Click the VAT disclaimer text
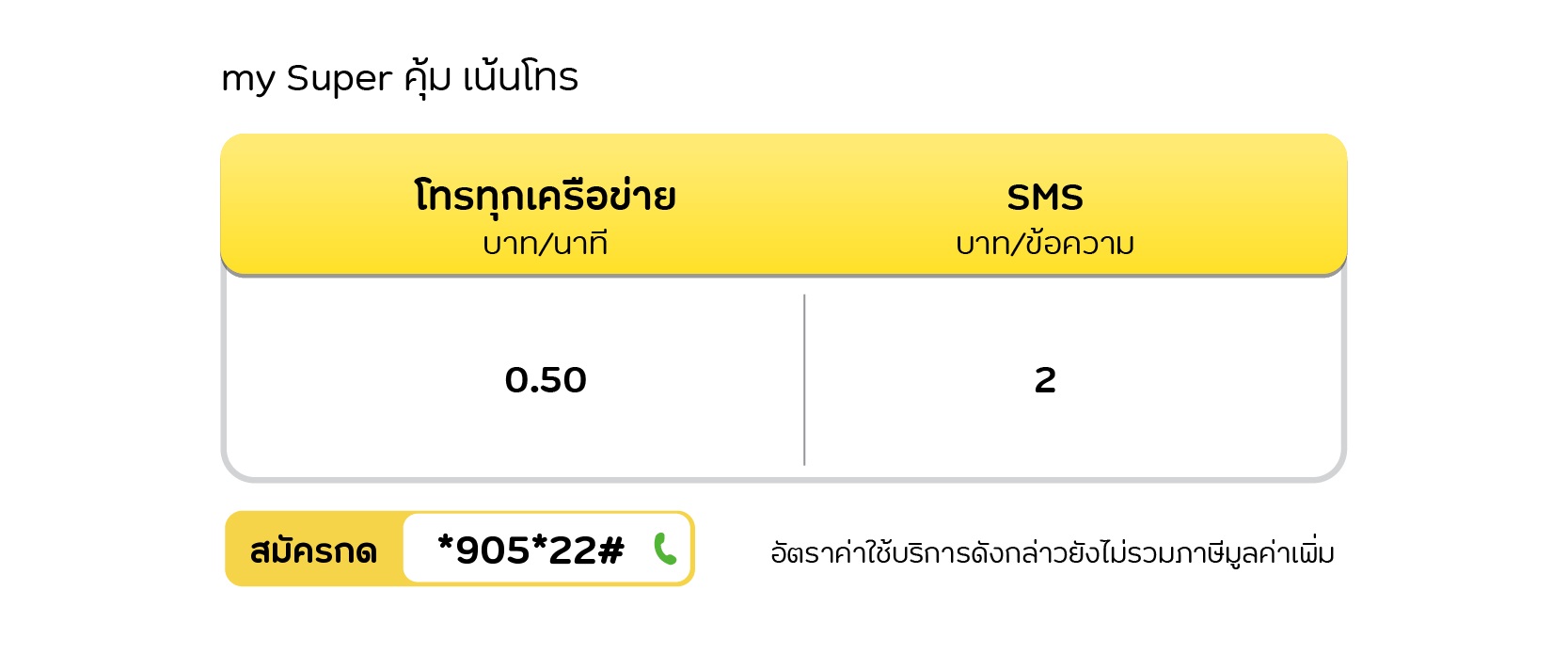This screenshot has width=1568, height=654. 1053,552
